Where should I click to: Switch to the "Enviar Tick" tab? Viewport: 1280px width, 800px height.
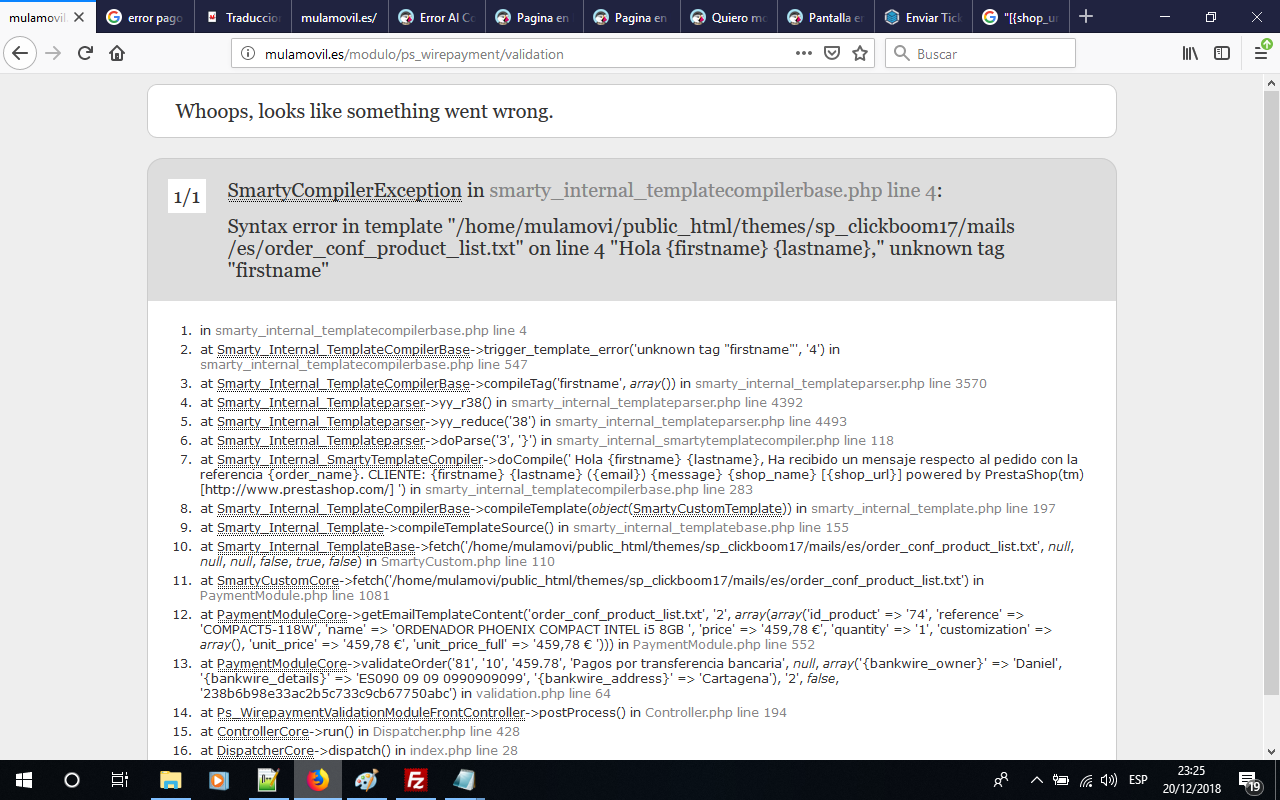point(923,17)
